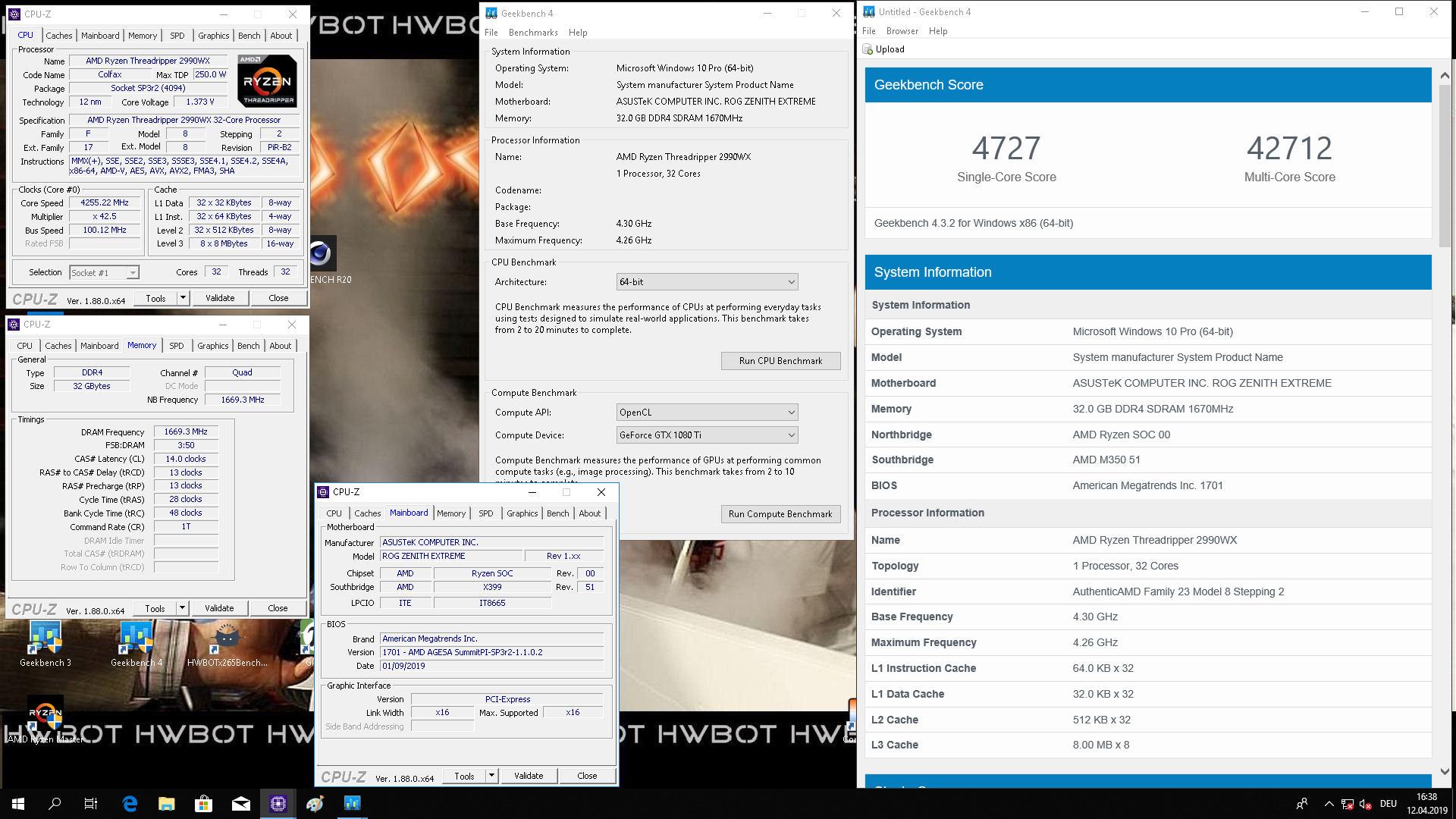
Task: Switch to Caches tab in top CPU-Z window
Action: point(59,36)
